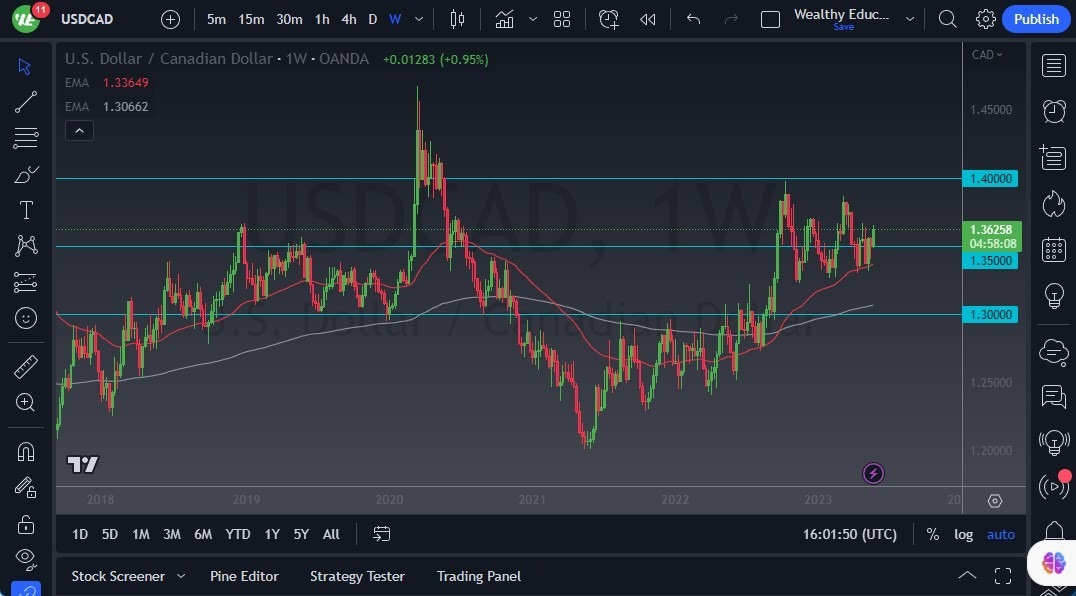This screenshot has height=596, width=1076.
Task: Collapse the chart legend
Action: click(x=79, y=130)
